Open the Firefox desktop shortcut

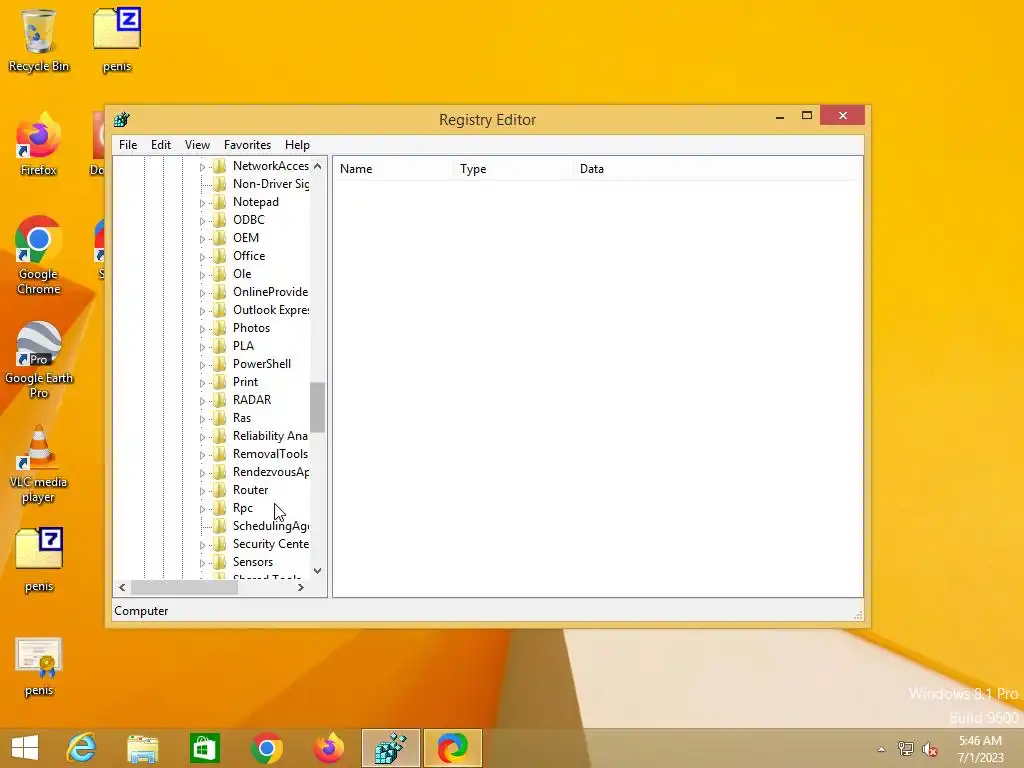pyautogui.click(x=39, y=145)
